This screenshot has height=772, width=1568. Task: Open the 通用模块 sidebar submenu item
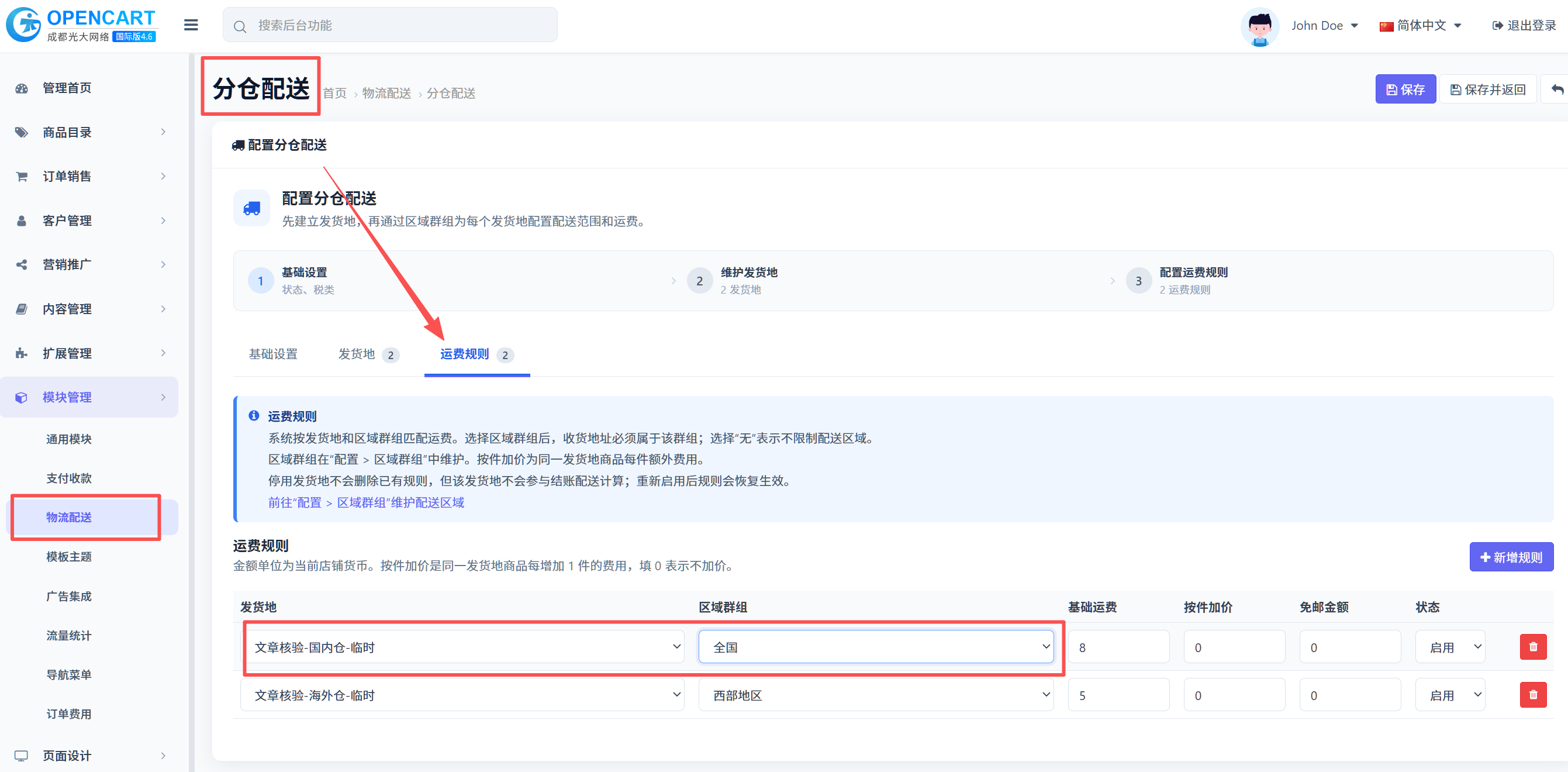click(x=69, y=439)
